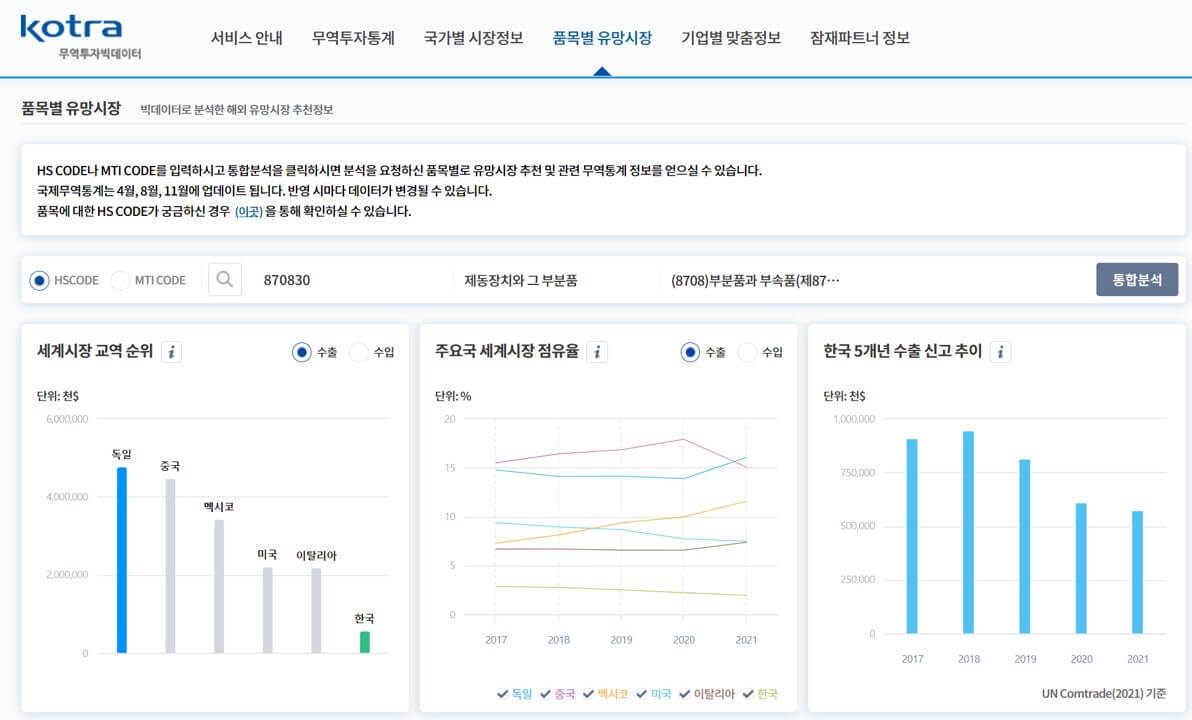
Task: Open the 한국 5개년 수출 신고 추이 info icon
Action: [999, 351]
